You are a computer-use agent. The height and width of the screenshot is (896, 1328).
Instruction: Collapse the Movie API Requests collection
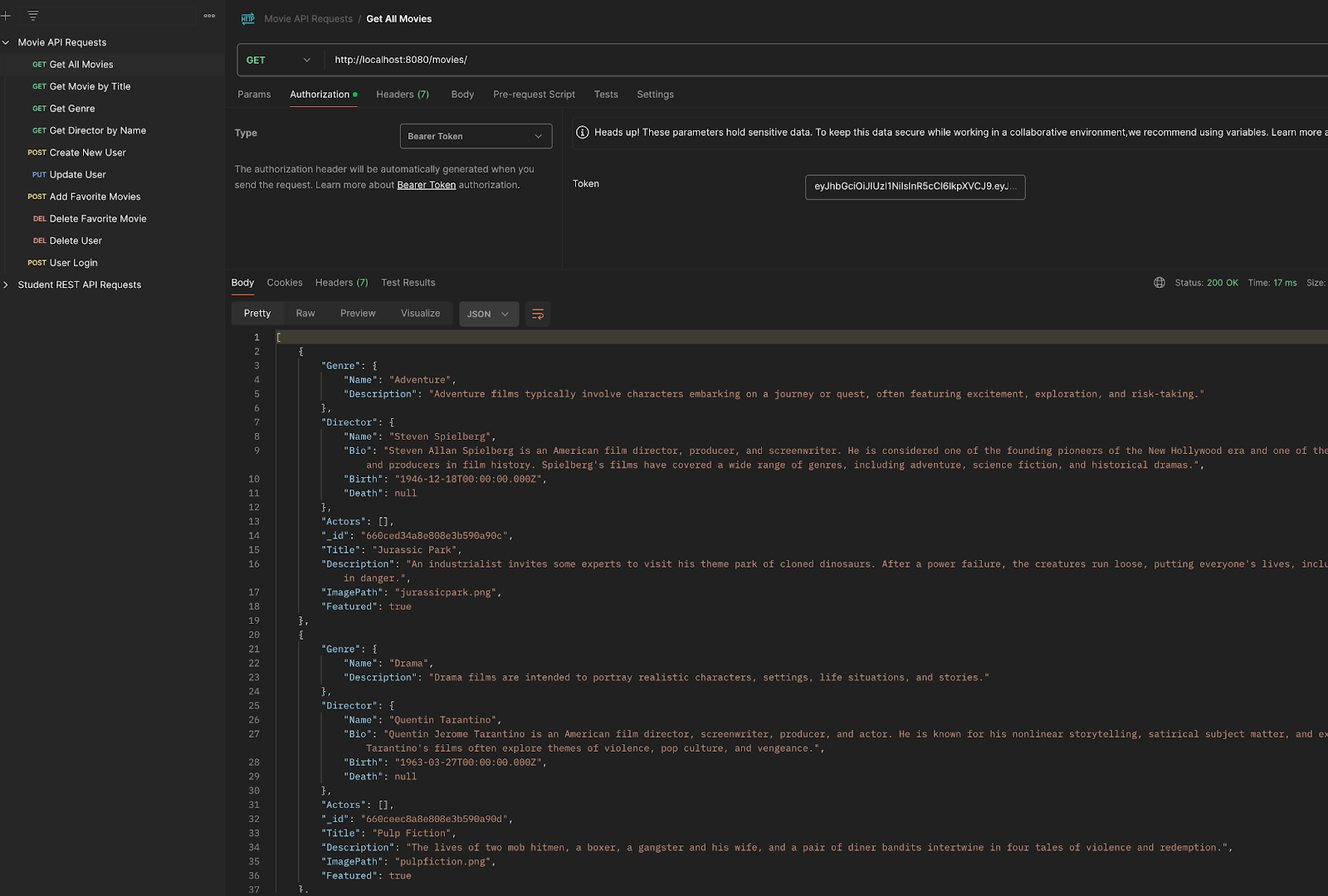6,42
